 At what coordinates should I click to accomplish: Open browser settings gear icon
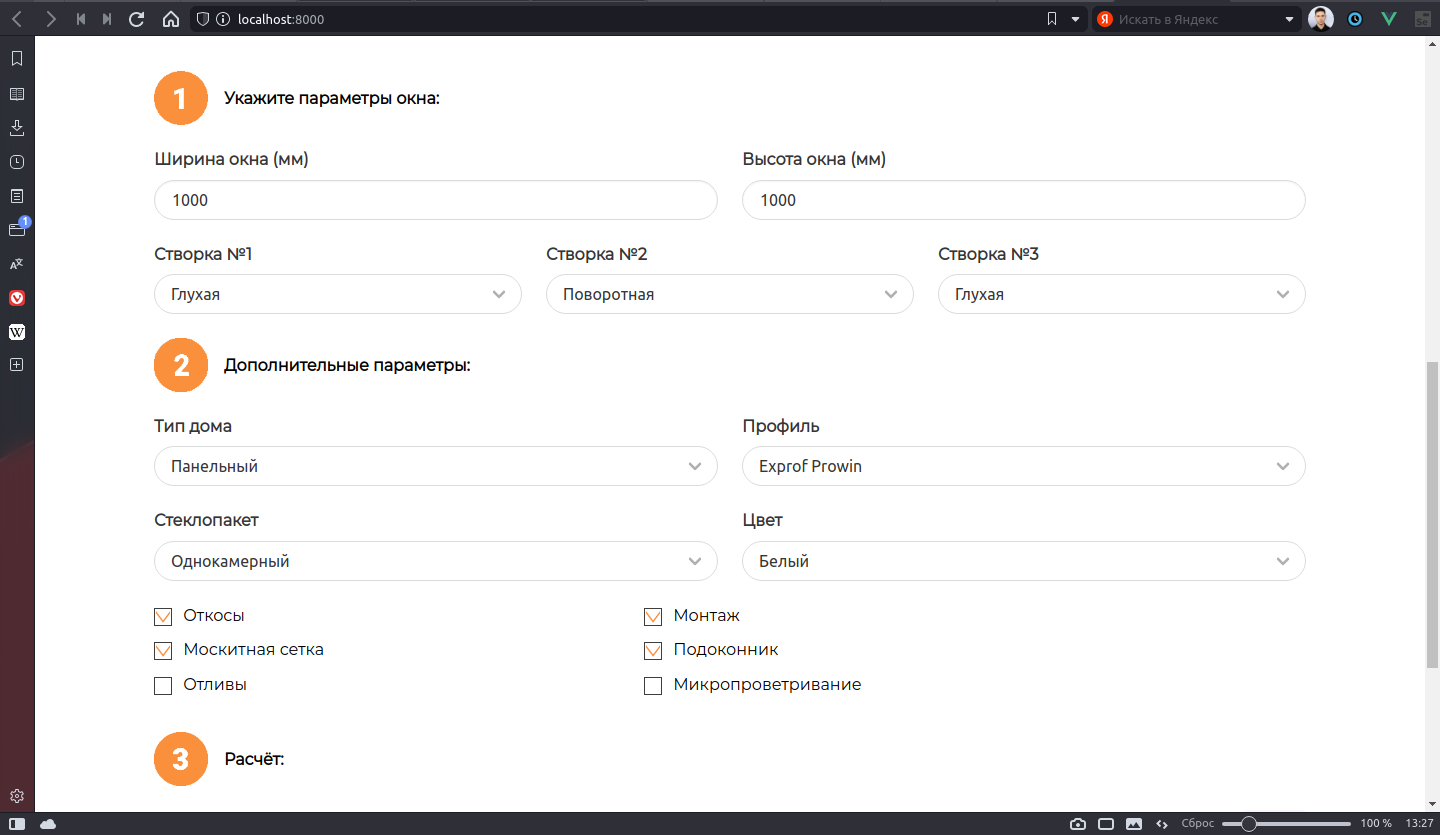click(17, 797)
